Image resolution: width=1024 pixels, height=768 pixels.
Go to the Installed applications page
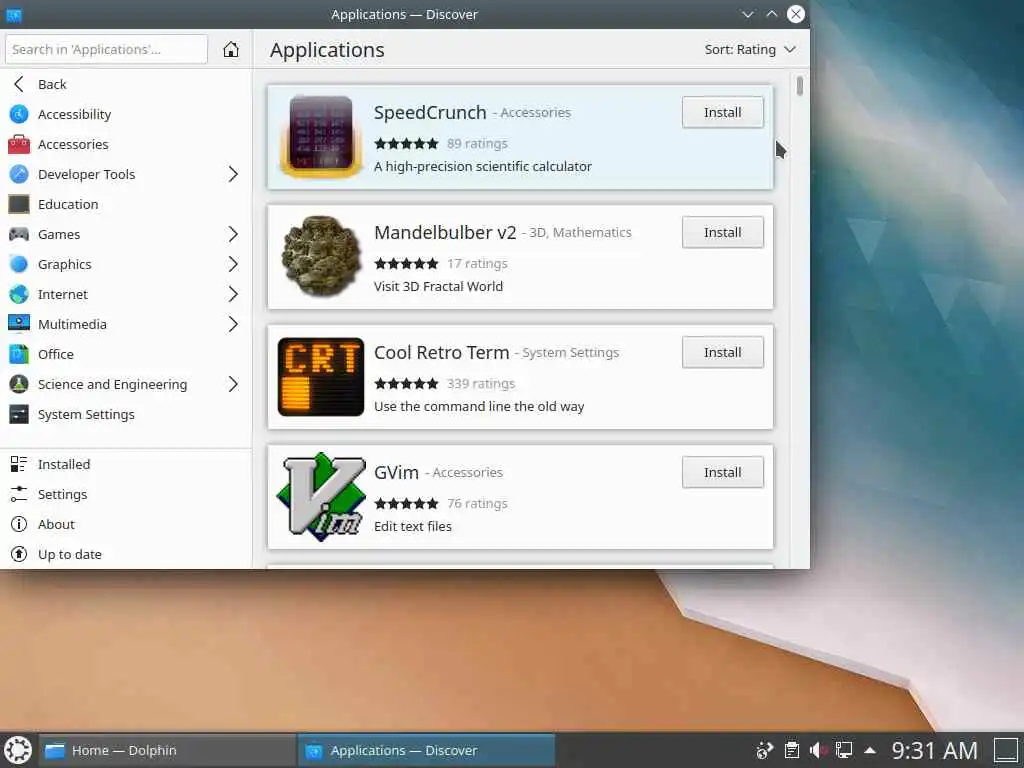tap(125, 464)
